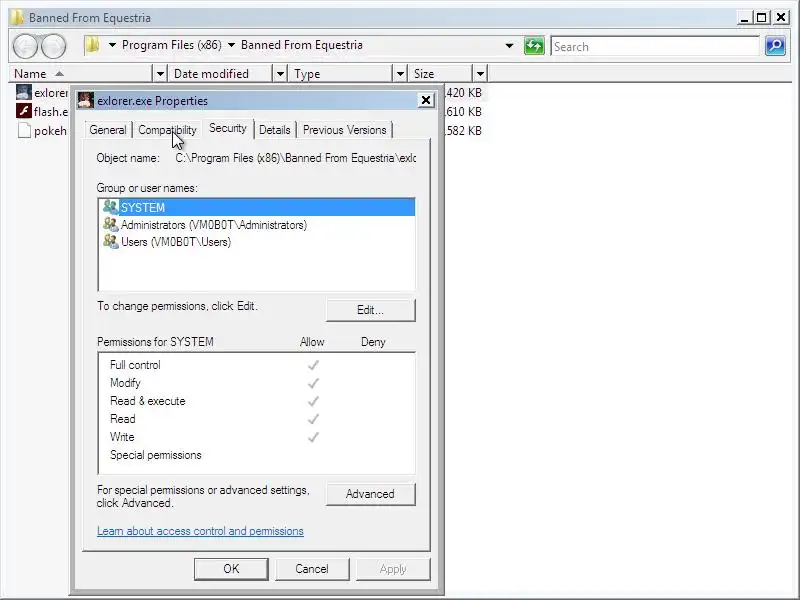Sort files by the Name column header
This screenshot has width=800, height=600.
[81, 74]
